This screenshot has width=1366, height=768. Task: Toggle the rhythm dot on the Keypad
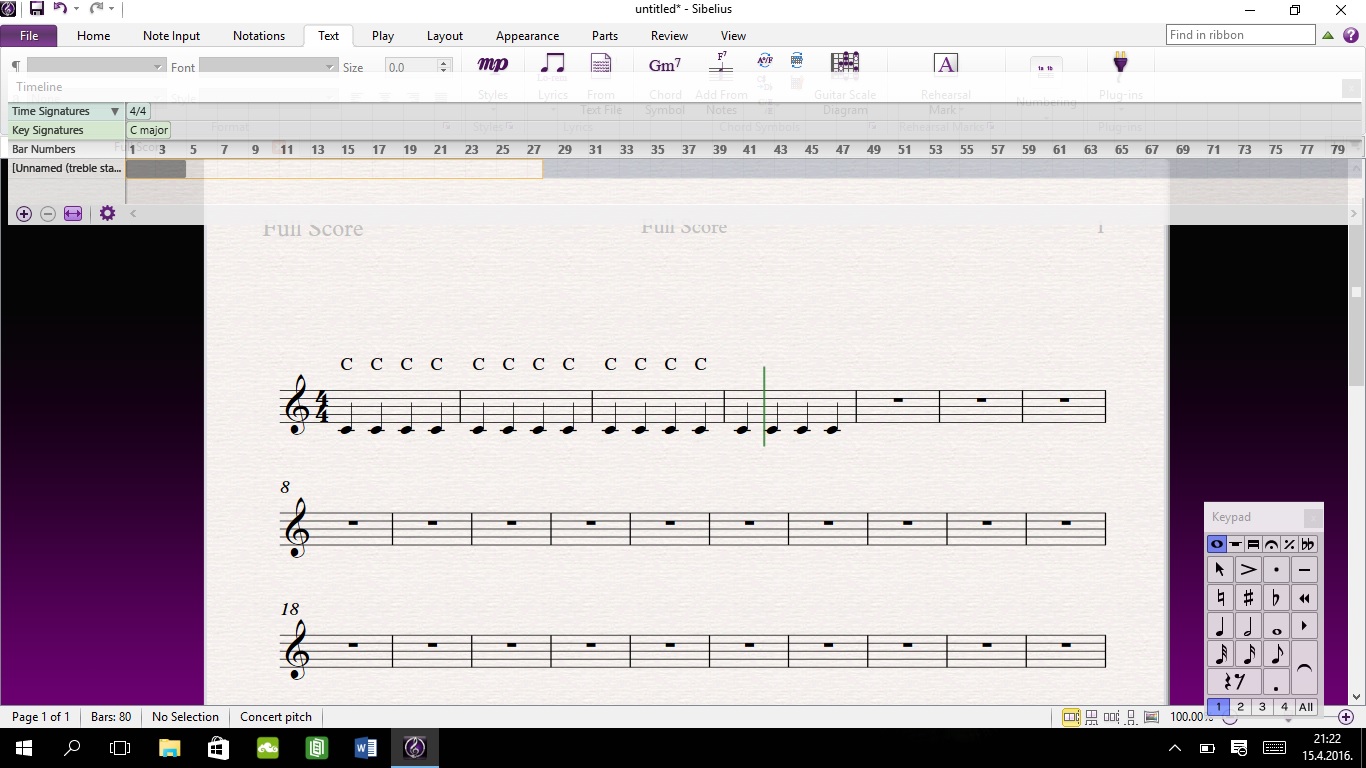click(1276, 682)
